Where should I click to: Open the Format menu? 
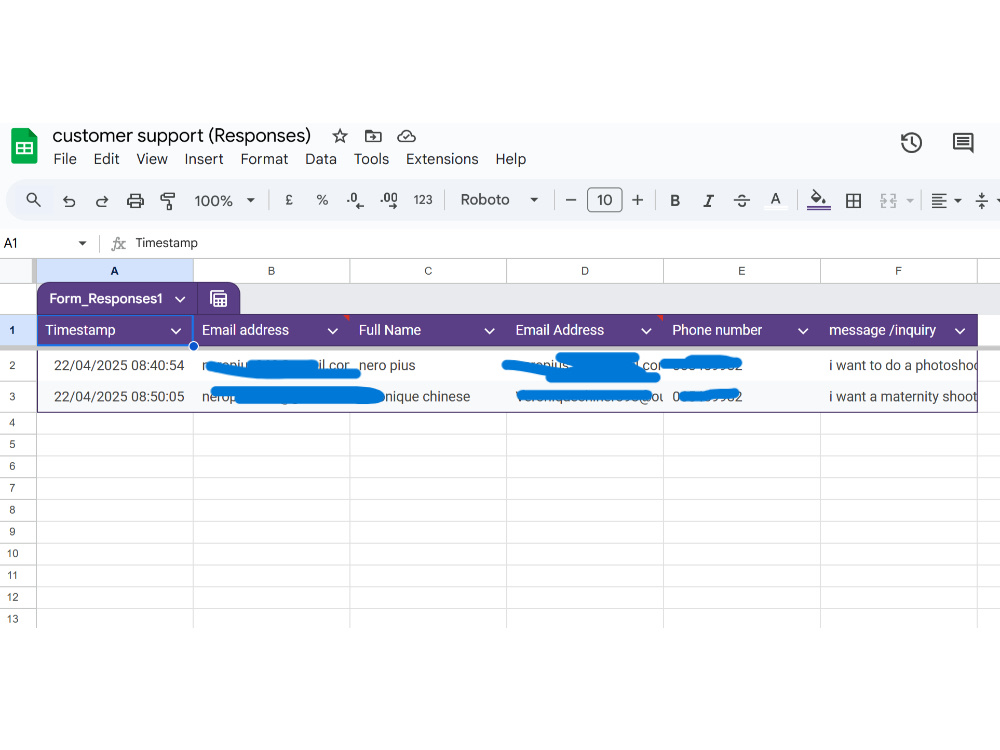click(x=264, y=159)
